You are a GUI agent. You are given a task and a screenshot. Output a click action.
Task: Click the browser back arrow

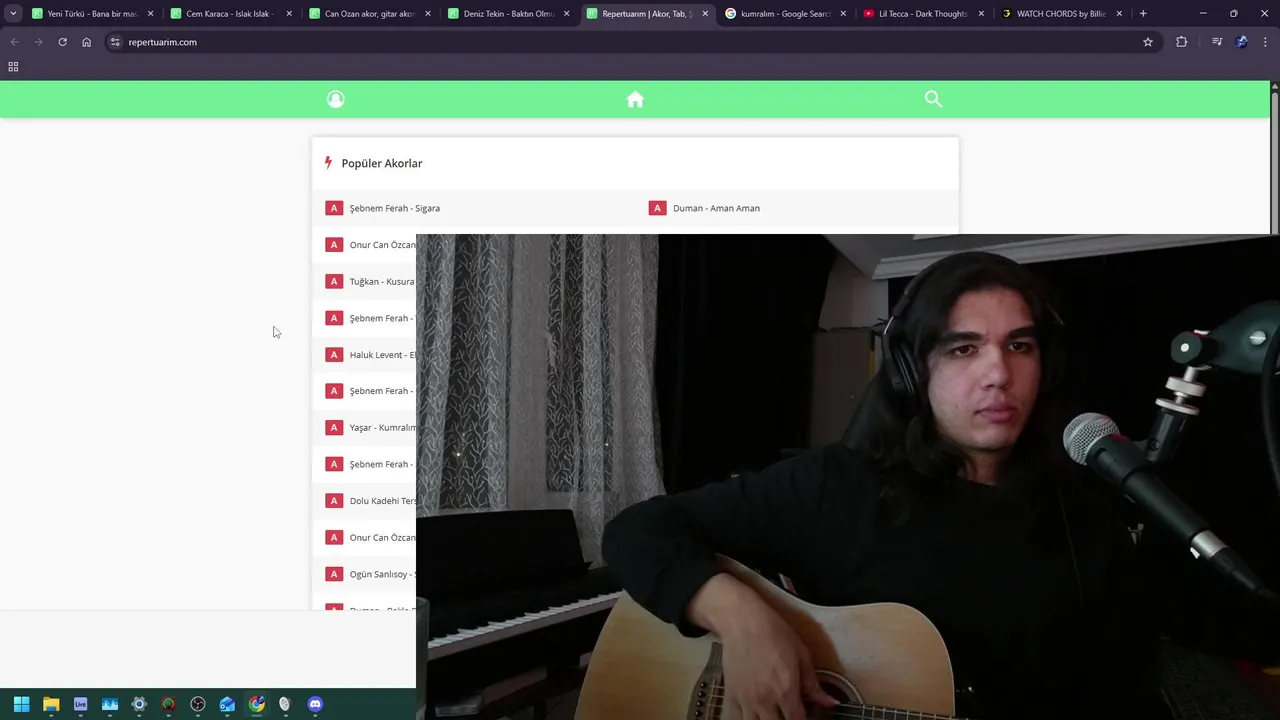pos(14,42)
